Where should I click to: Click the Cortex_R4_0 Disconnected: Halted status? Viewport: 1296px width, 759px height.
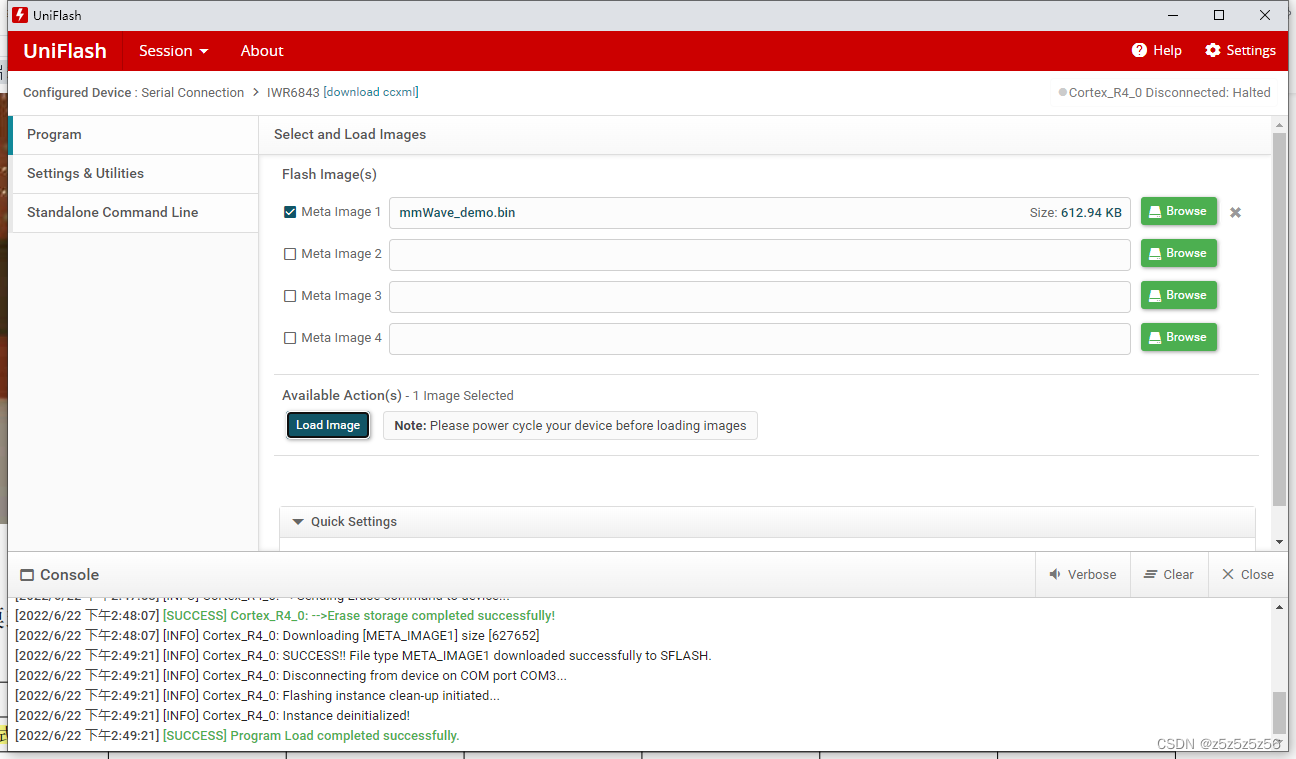[x=1165, y=93]
